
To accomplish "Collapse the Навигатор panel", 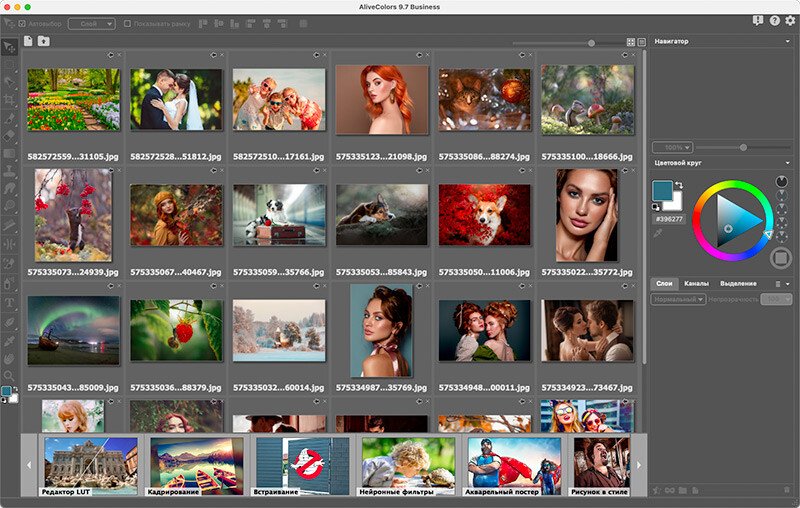I will pyautogui.click(x=789, y=41).
